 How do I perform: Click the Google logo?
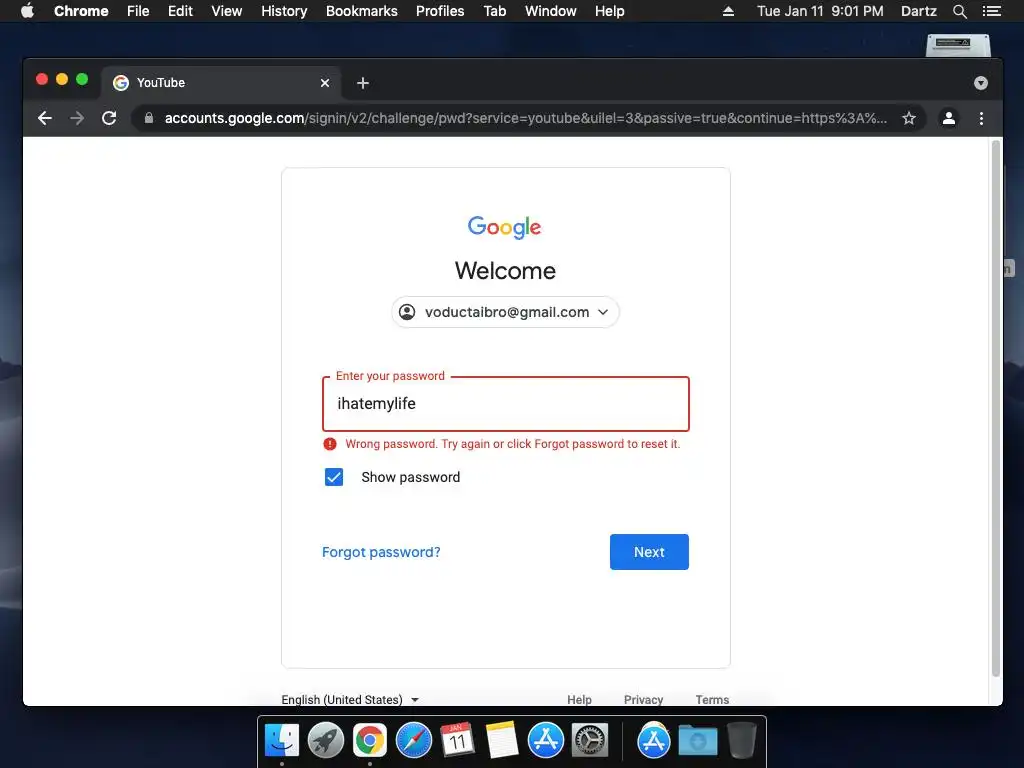tap(505, 227)
